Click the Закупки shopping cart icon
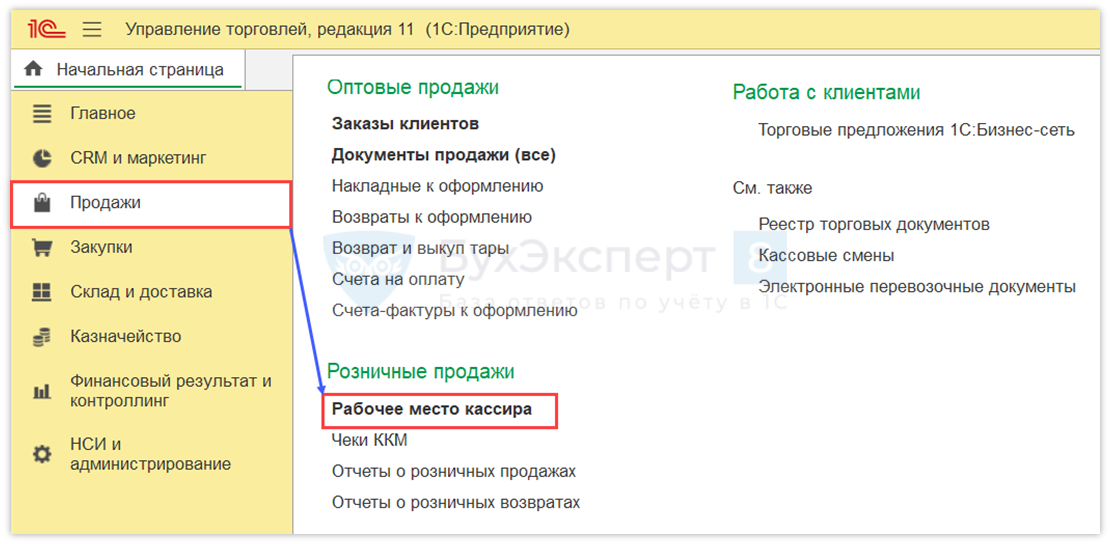 42,247
